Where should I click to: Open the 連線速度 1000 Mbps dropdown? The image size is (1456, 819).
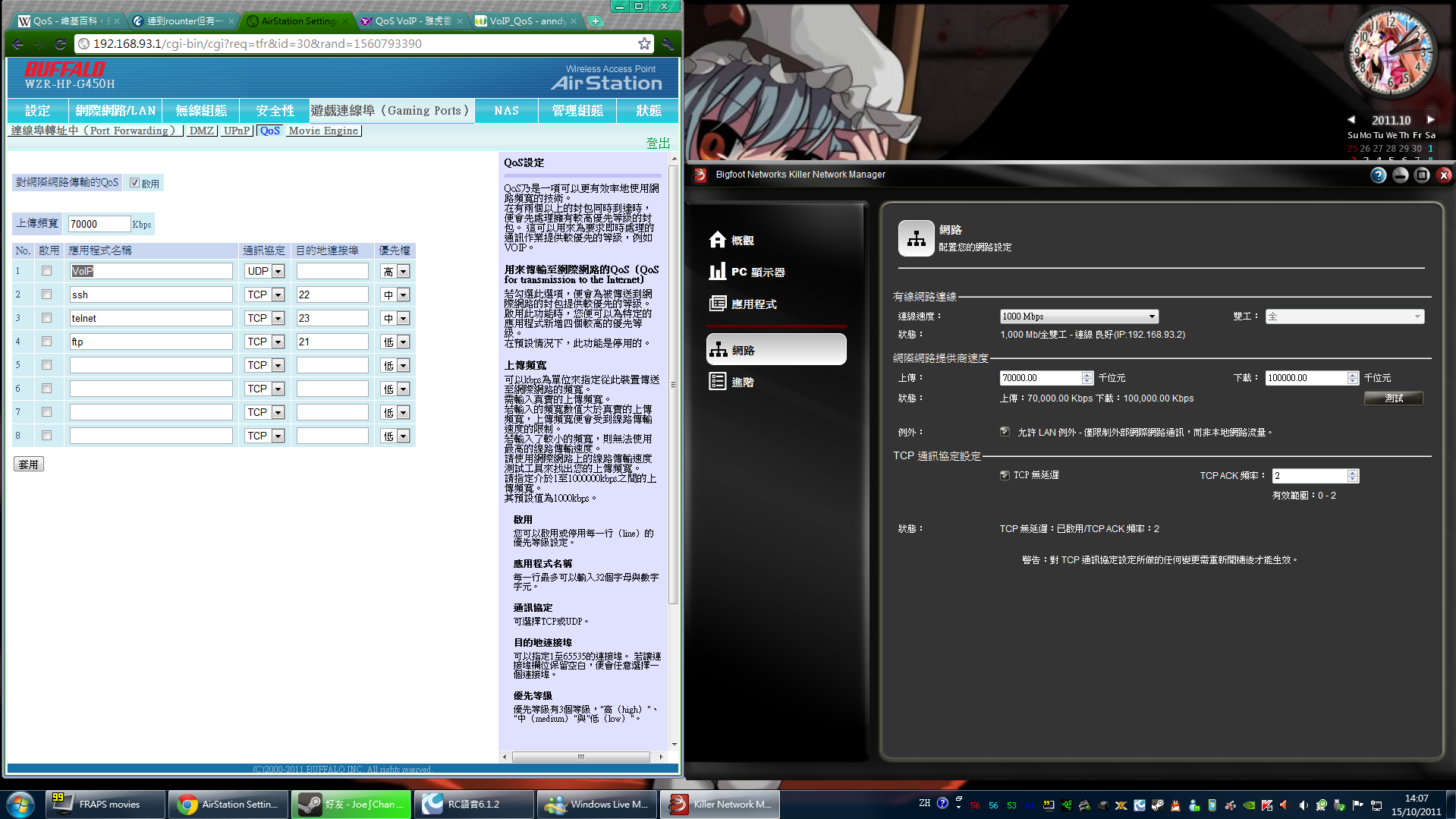[x=1079, y=317]
